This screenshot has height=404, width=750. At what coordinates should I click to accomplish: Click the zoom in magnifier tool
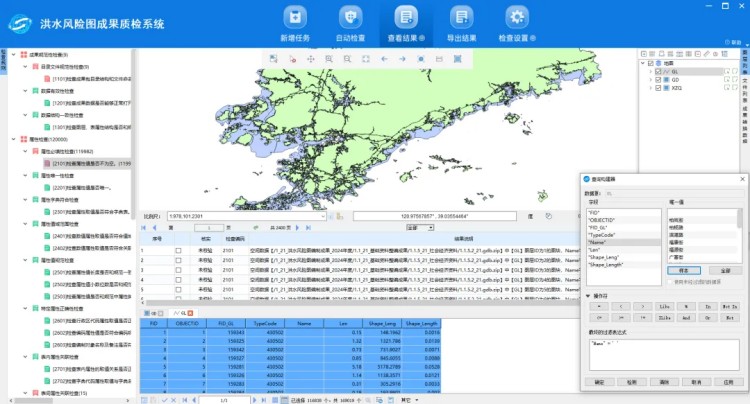click(327, 60)
